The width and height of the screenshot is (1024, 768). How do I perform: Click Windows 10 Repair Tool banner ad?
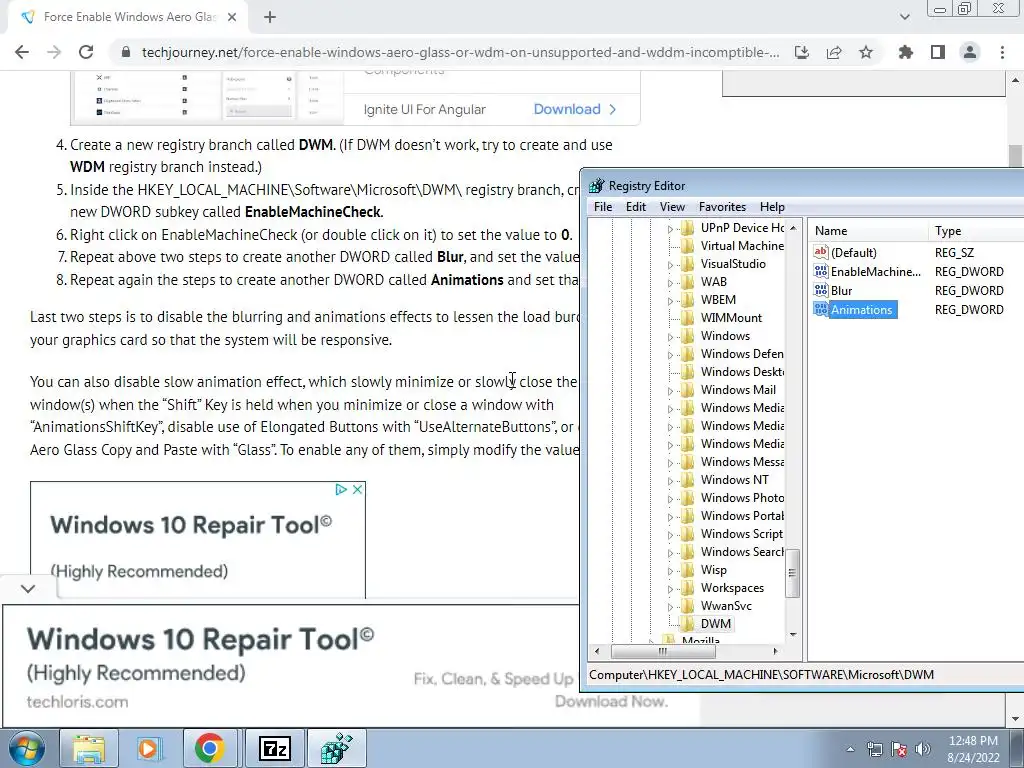point(291,666)
